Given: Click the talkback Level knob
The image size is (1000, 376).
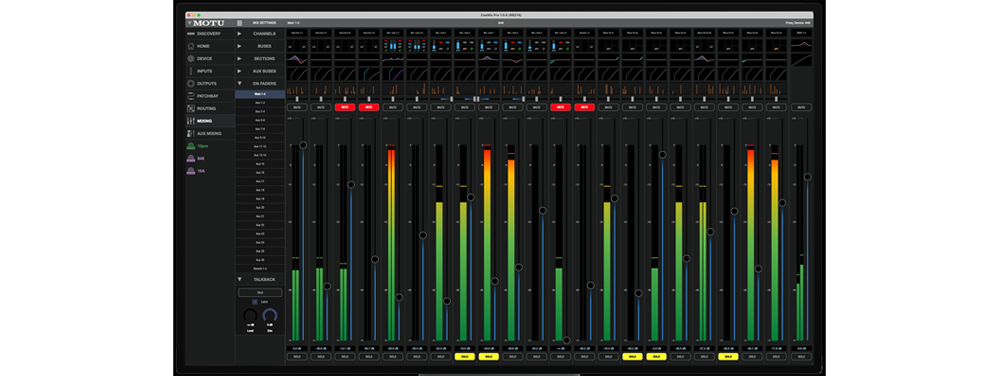Looking at the screenshot, I should point(250,315).
